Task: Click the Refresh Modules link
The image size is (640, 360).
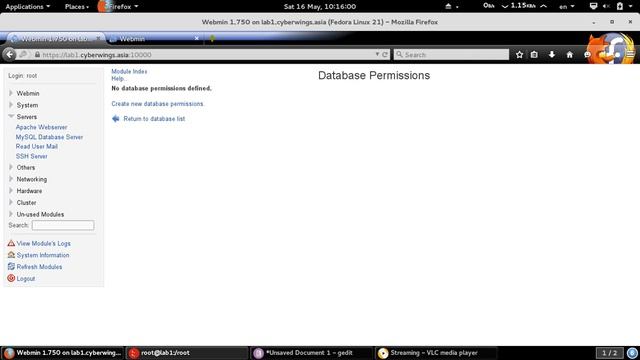Action: tap(39, 267)
